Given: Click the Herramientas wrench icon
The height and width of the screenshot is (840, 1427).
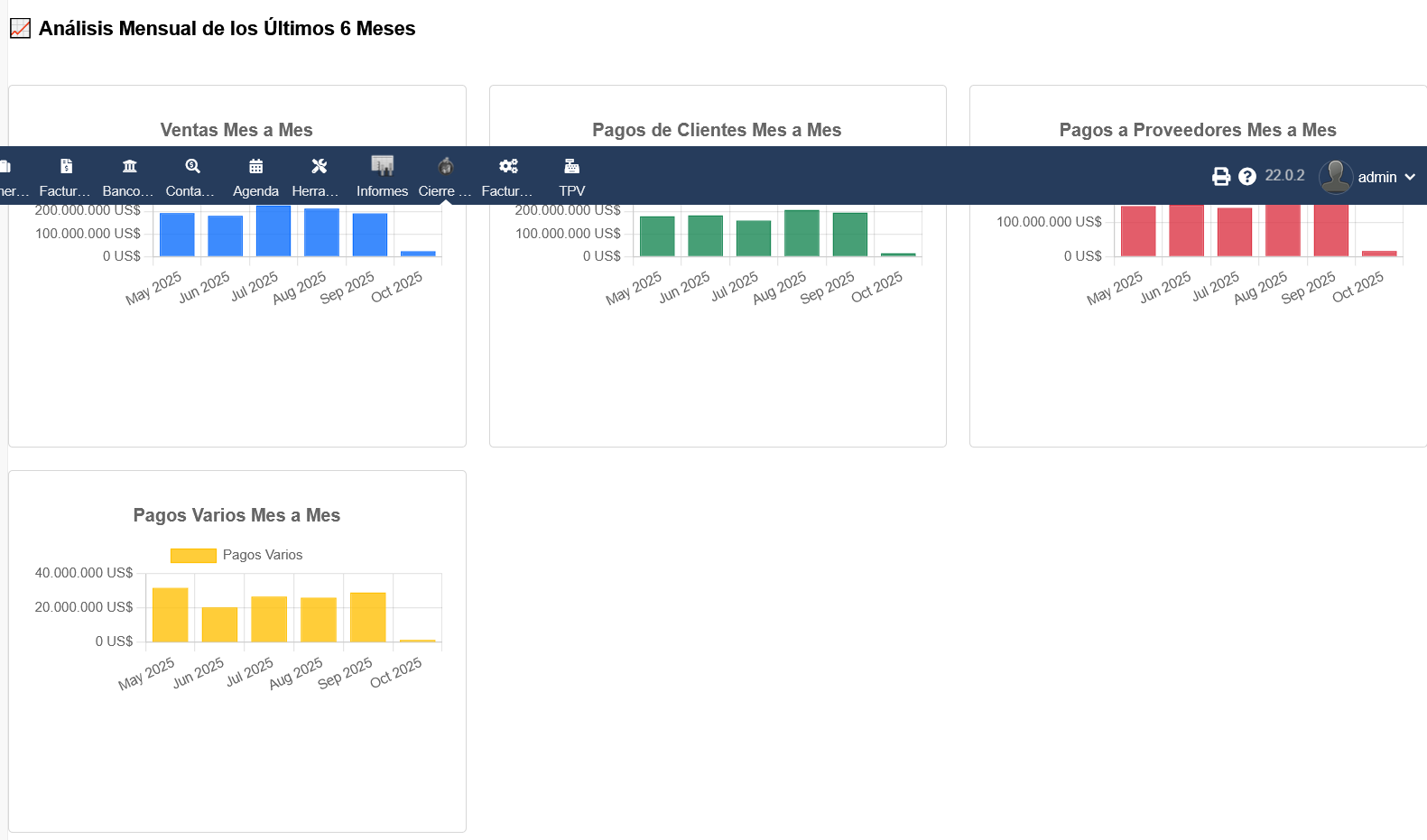Looking at the screenshot, I should point(319,166).
